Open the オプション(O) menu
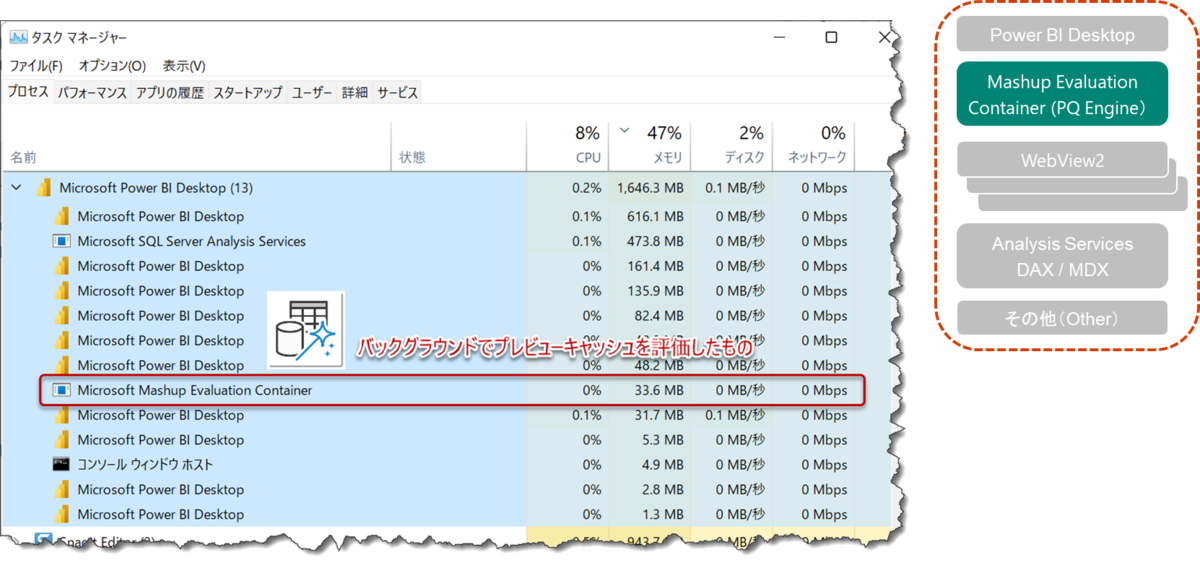The width and height of the screenshot is (1200, 568). tap(112, 66)
